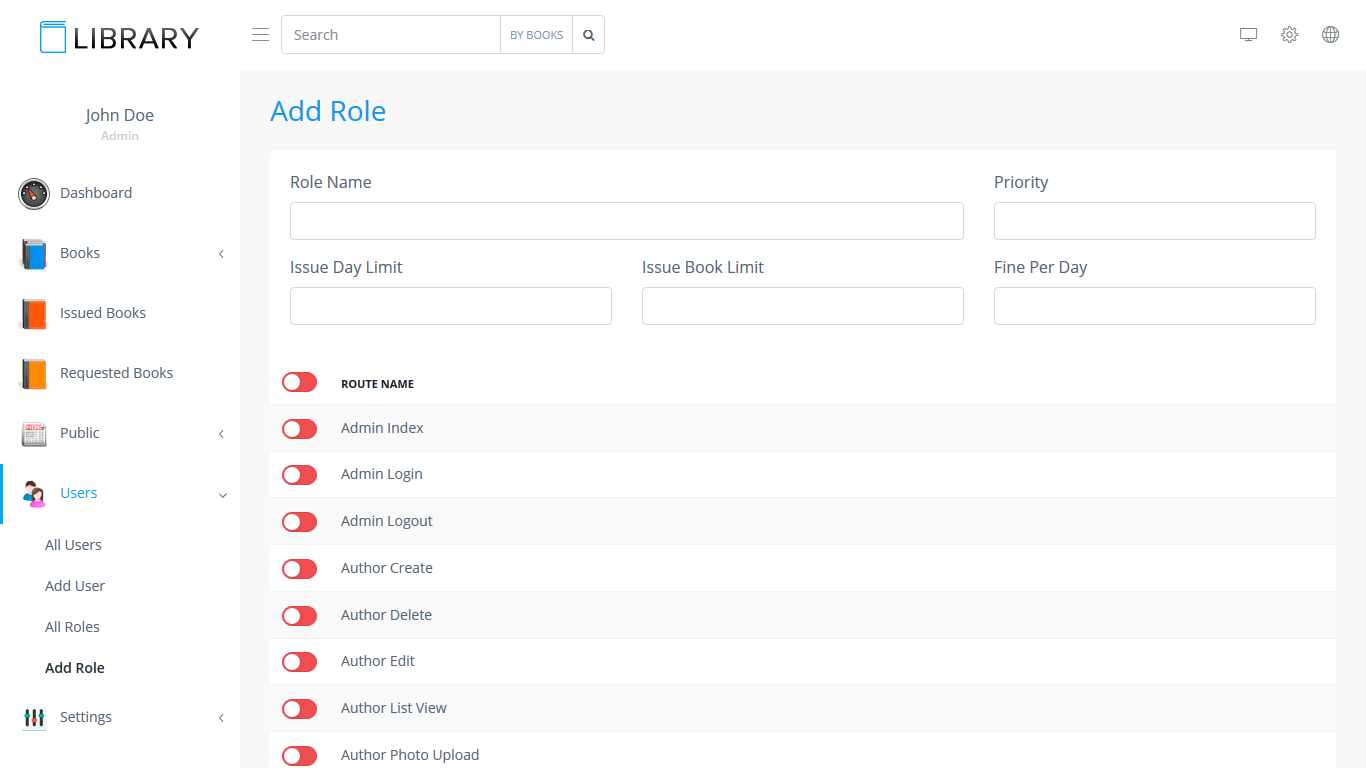Click the Role Name input field
This screenshot has width=1366, height=768.
click(626, 221)
